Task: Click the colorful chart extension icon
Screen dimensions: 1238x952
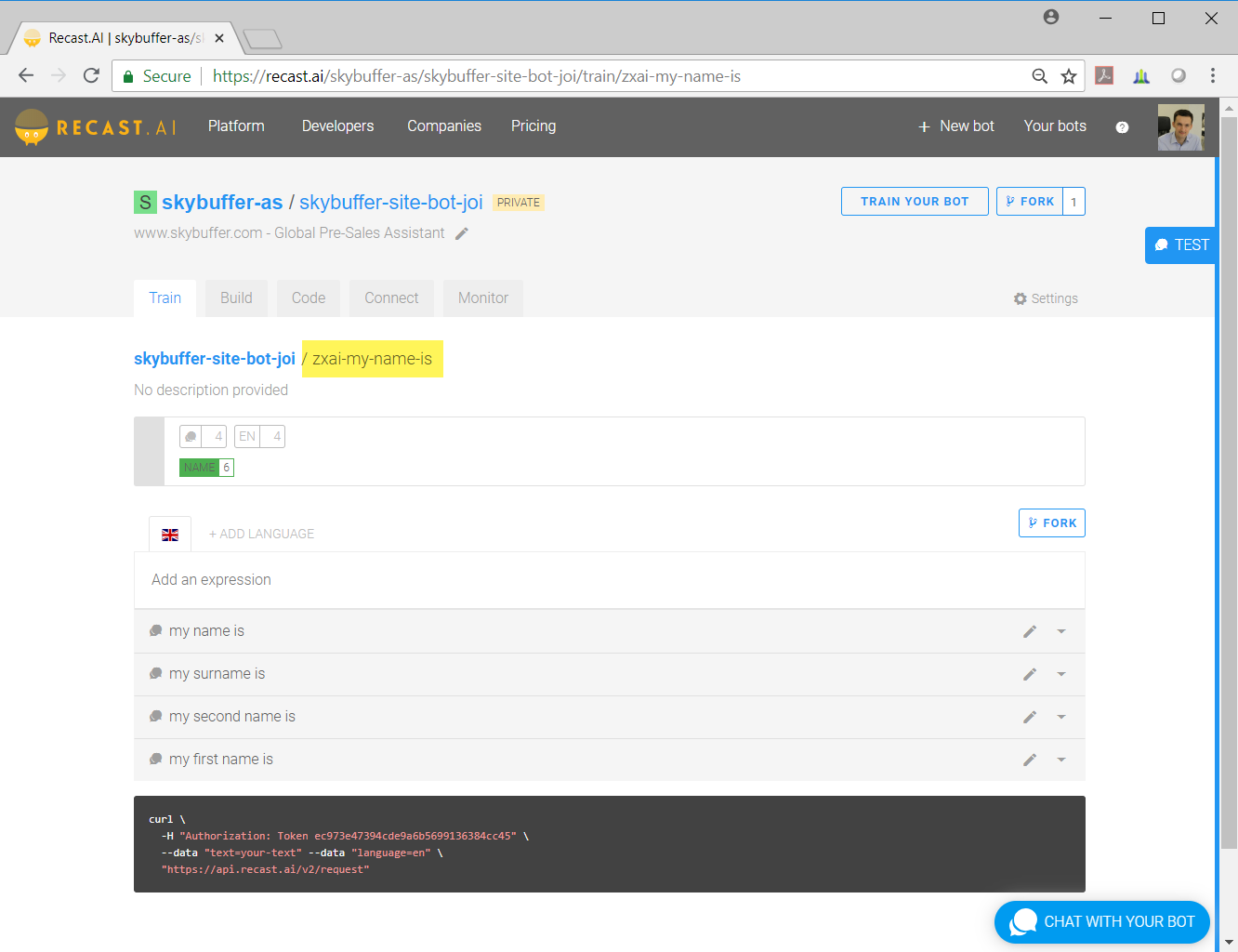Action: pos(1141,75)
